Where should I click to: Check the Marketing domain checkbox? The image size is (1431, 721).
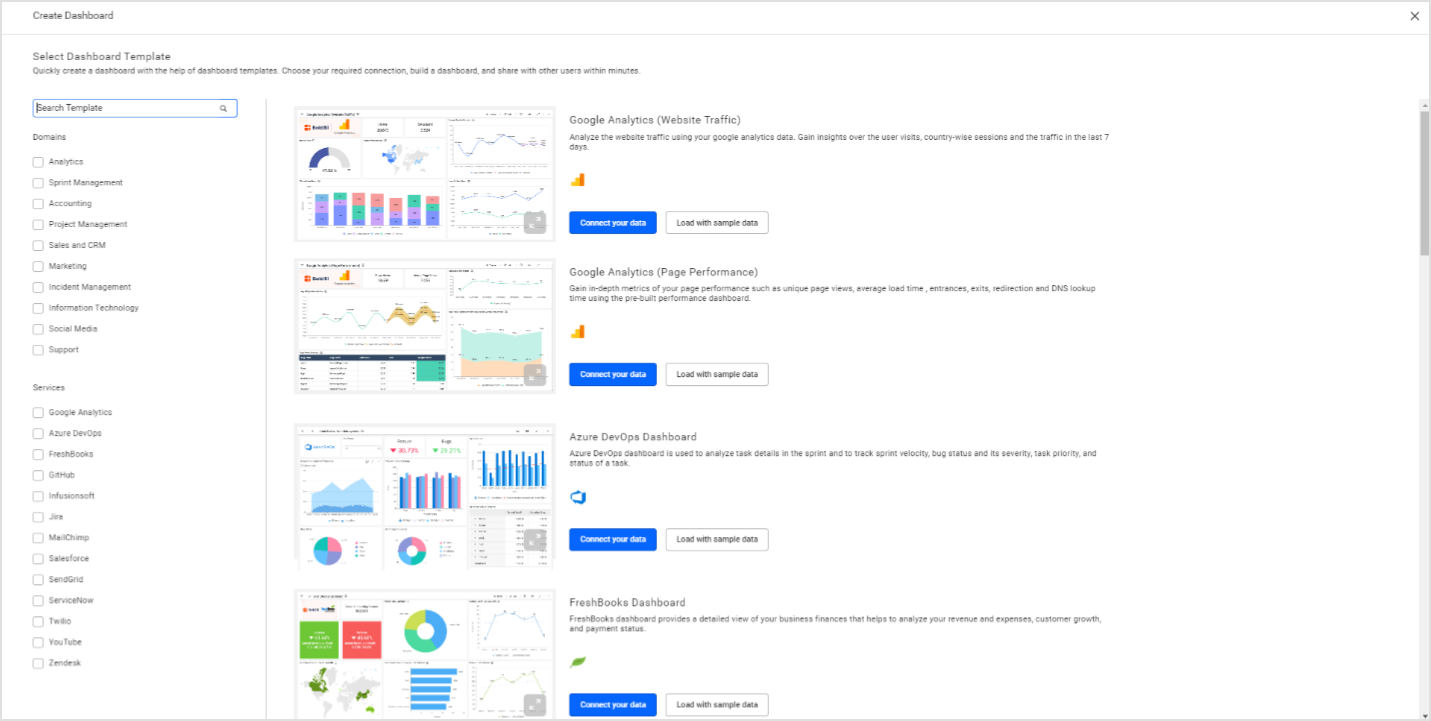click(38, 267)
